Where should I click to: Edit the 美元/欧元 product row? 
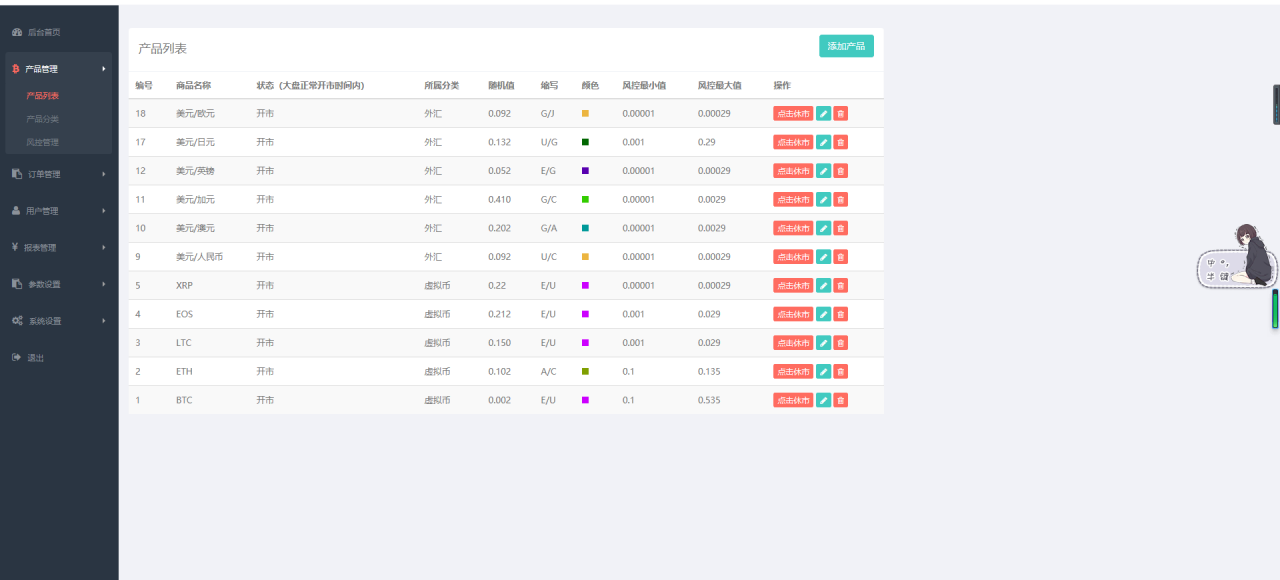coord(823,114)
